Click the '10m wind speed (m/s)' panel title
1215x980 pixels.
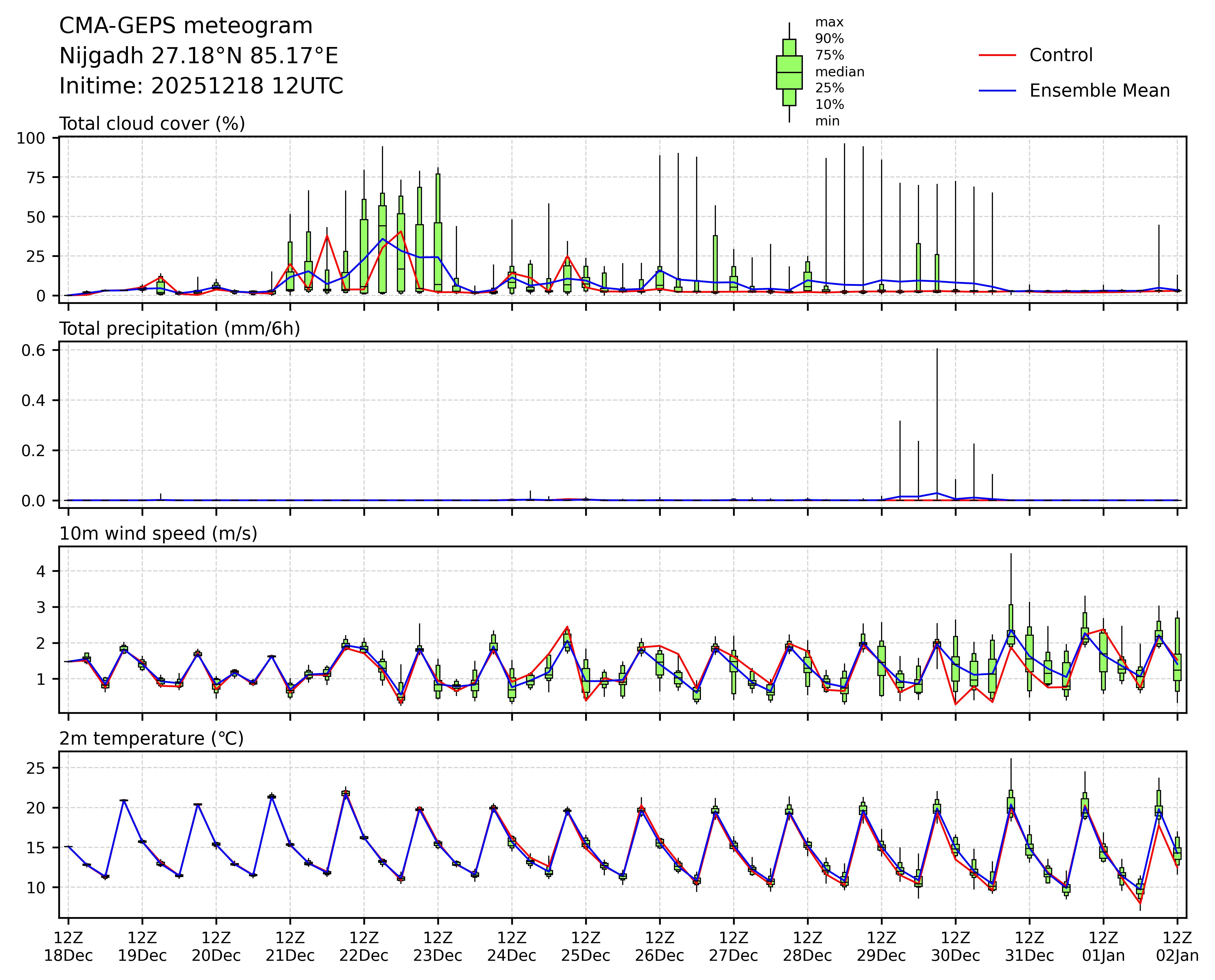pos(158,534)
